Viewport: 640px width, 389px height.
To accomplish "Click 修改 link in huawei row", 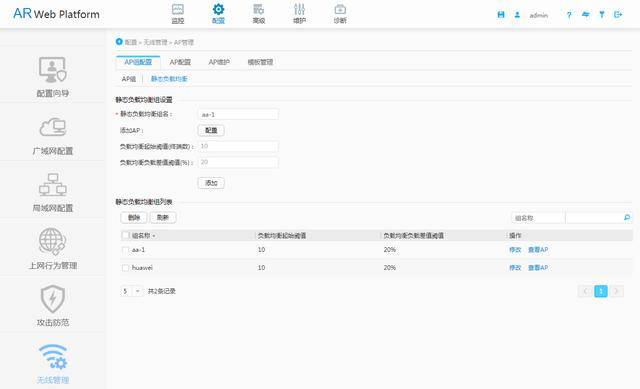I will coord(515,268).
